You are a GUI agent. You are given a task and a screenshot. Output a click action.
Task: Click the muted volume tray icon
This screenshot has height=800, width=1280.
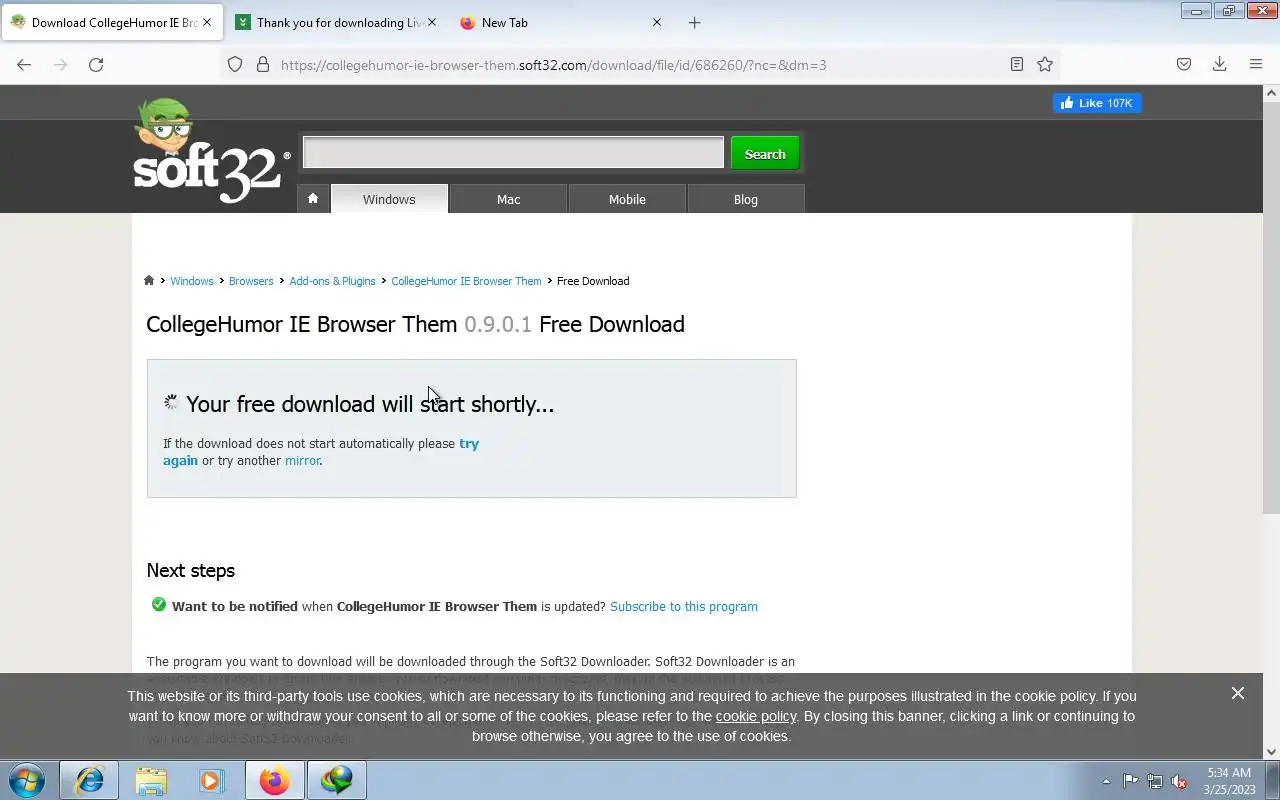coord(1180,781)
